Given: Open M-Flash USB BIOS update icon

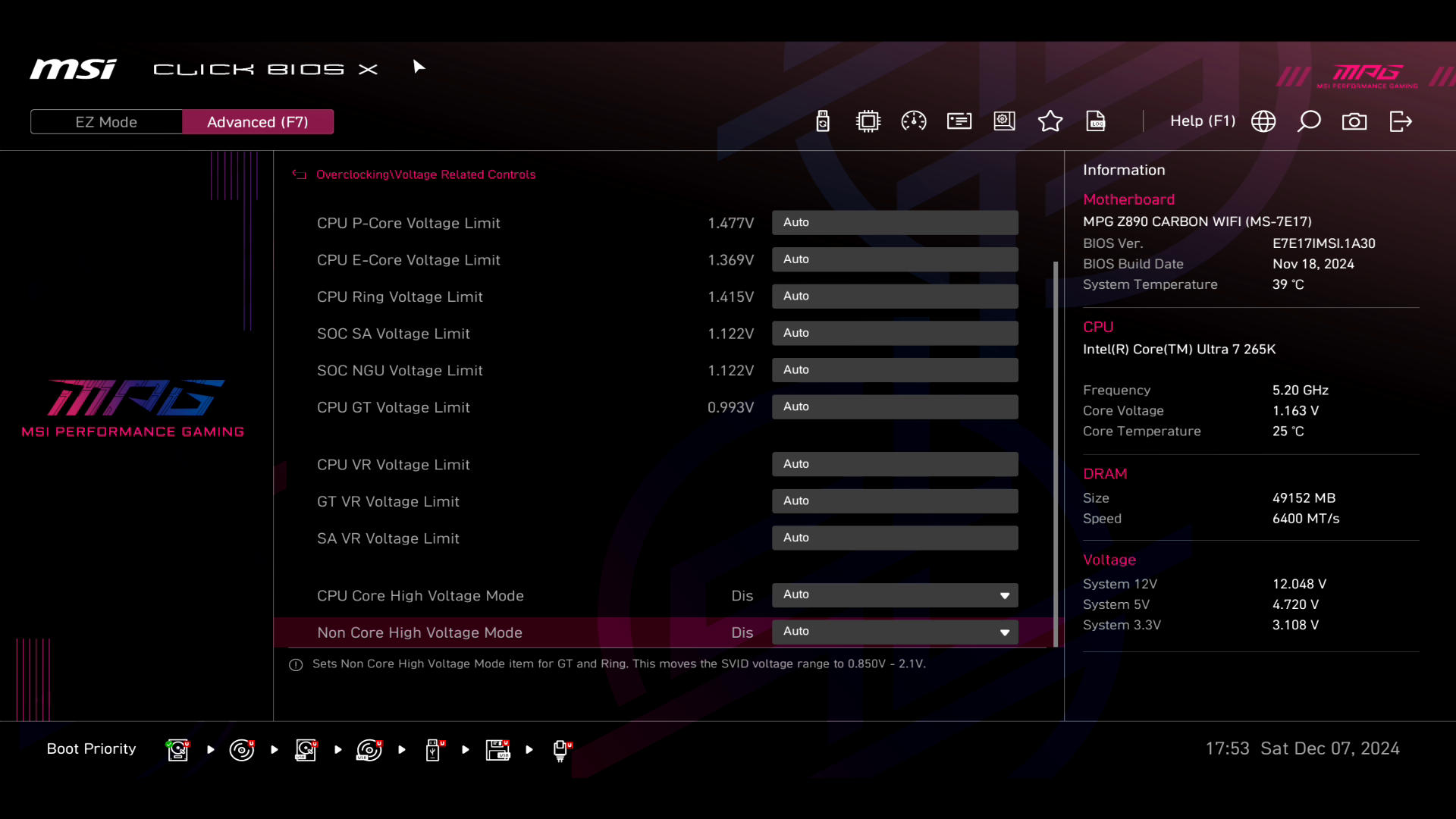Looking at the screenshot, I should click(822, 121).
